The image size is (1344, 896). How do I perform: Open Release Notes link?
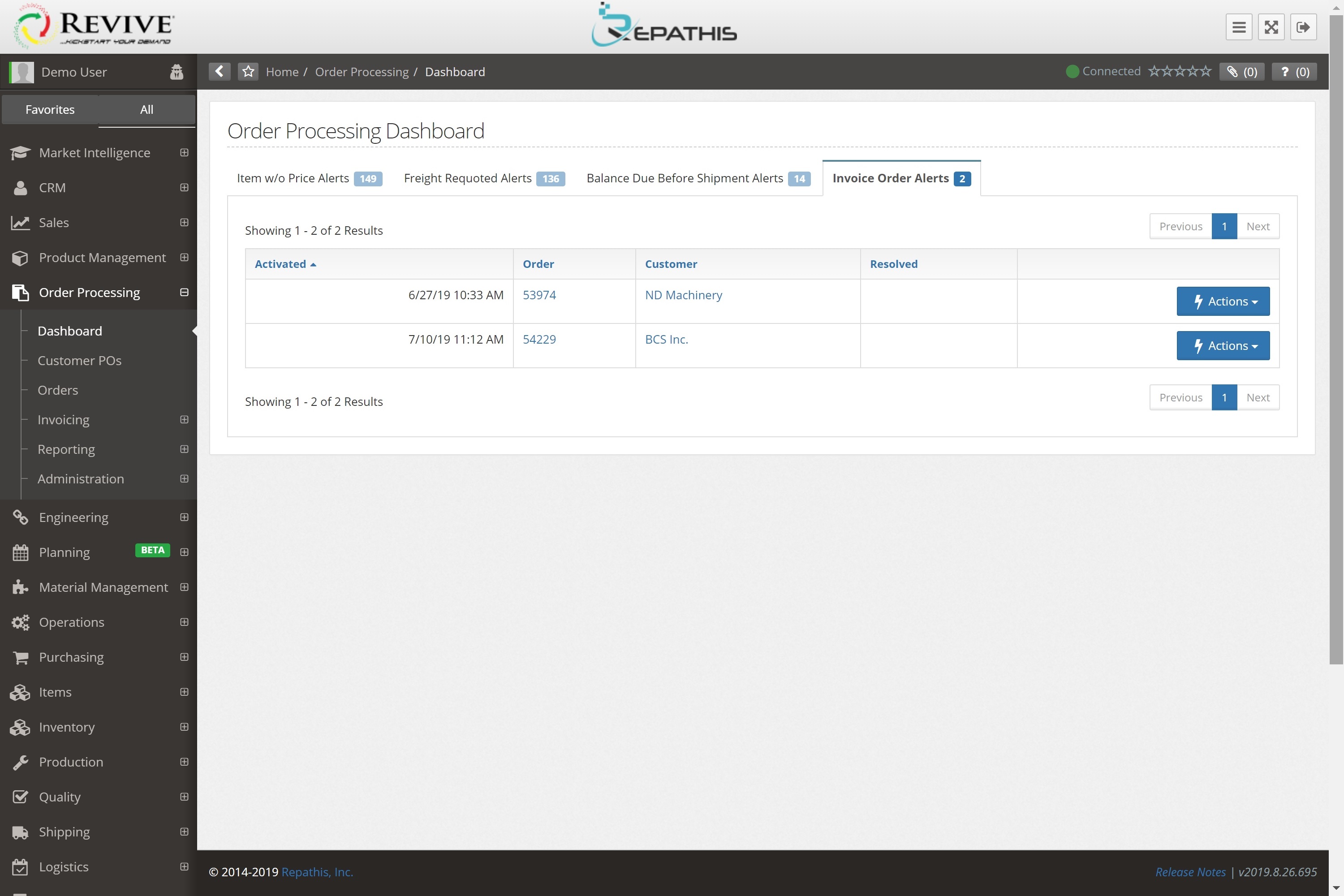(x=1190, y=872)
